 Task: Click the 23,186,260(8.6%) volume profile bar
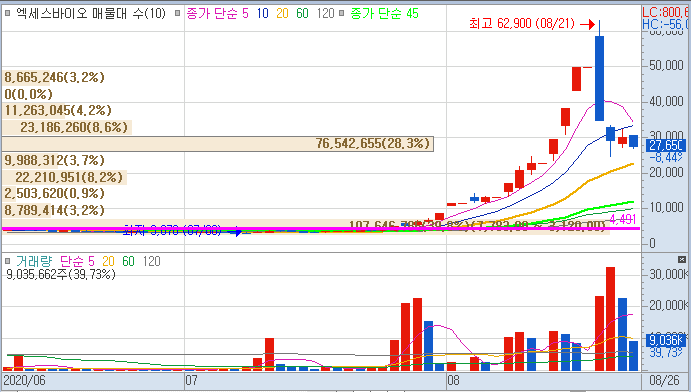click(x=67, y=127)
